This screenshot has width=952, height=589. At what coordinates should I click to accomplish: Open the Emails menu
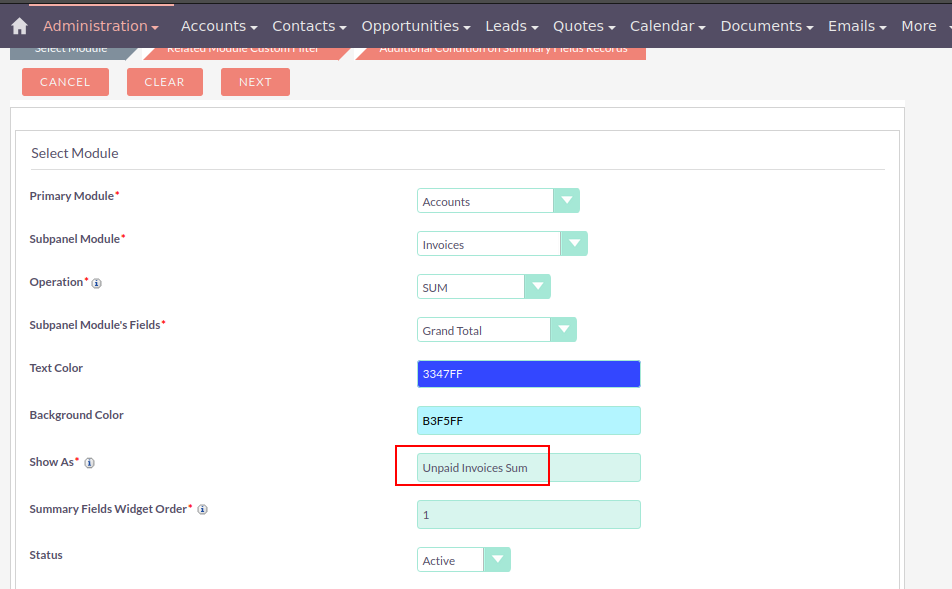point(857,26)
